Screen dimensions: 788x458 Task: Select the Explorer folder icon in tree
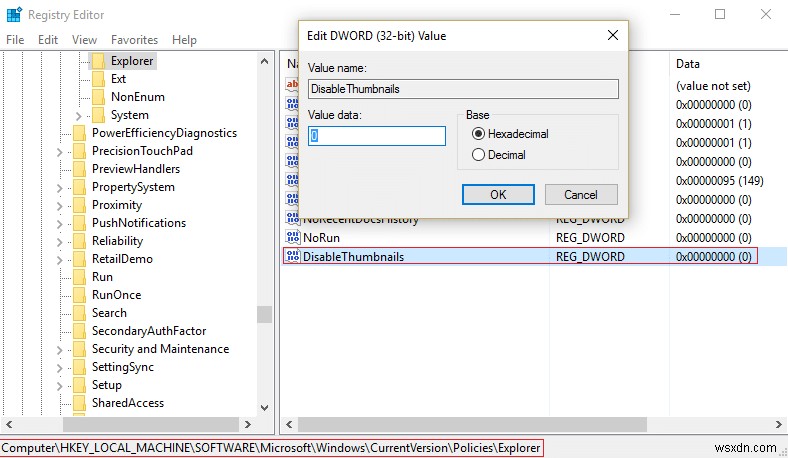(98, 61)
